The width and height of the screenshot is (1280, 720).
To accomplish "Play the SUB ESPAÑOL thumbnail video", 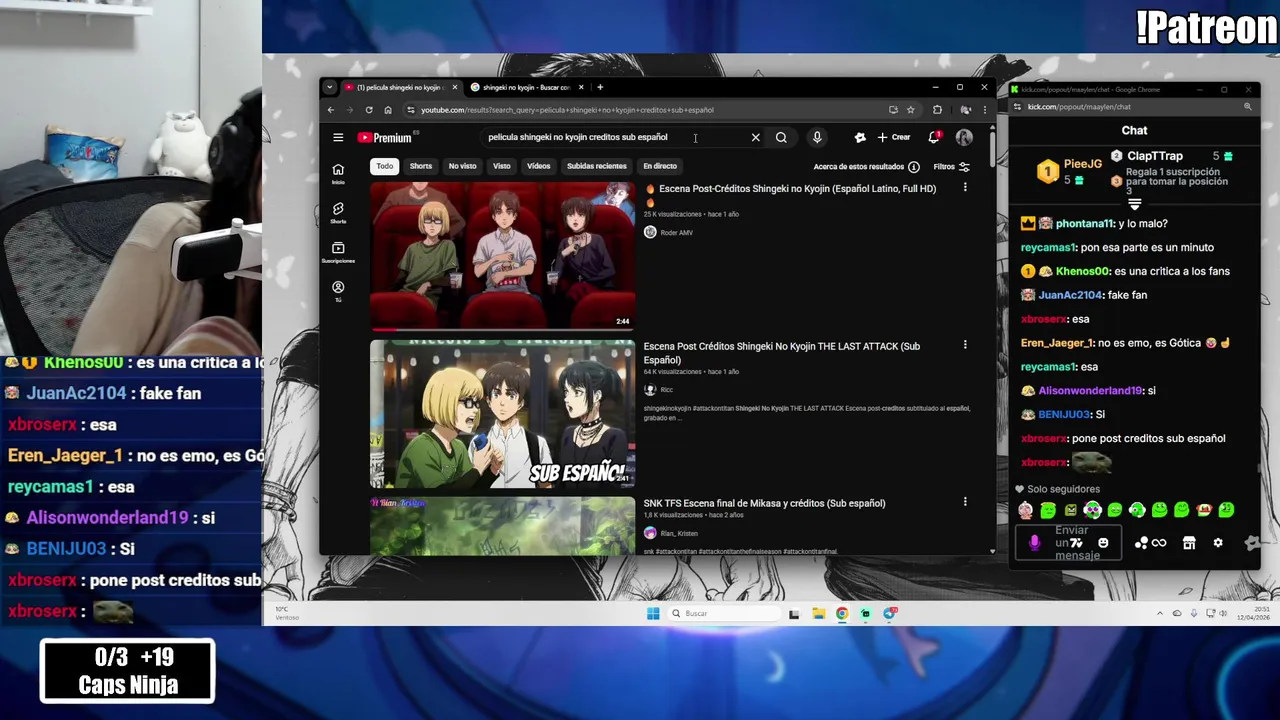I will click(x=502, y=414).
